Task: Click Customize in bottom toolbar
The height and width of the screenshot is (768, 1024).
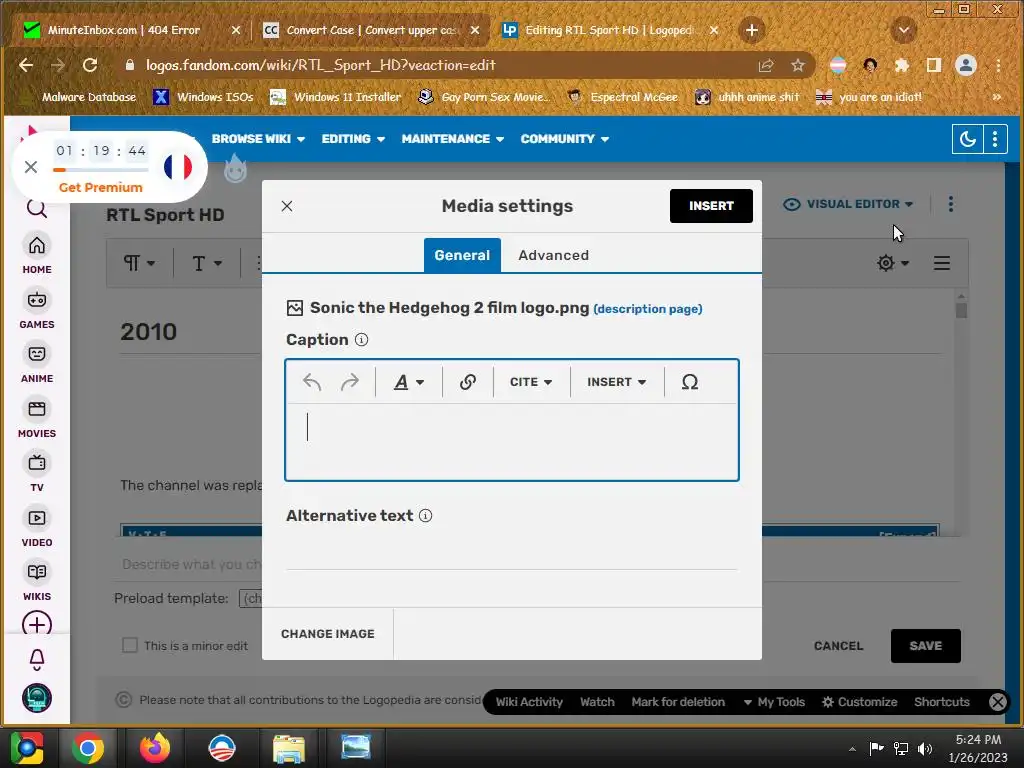Action: tap(859, 702)
